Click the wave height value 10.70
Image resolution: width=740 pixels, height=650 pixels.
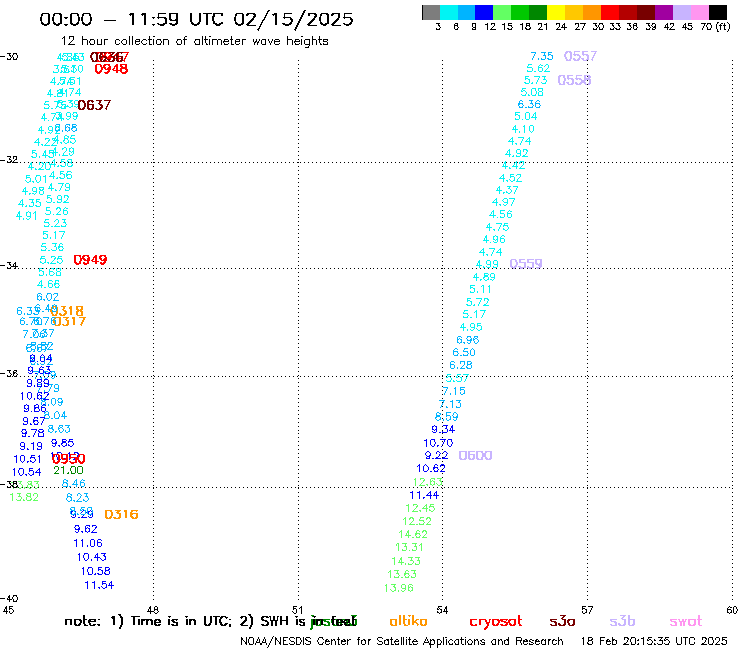(438, 443)
